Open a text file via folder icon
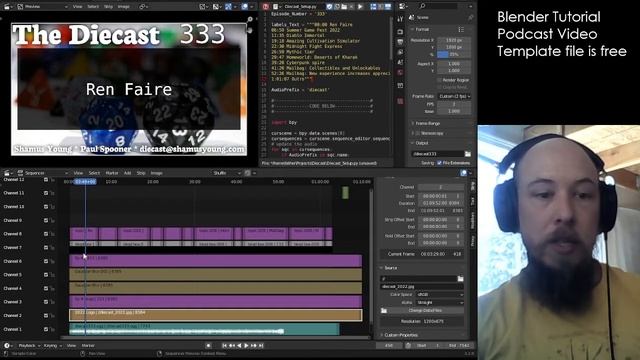Screen dimensions: 640x360 click(x=344, y=7)
